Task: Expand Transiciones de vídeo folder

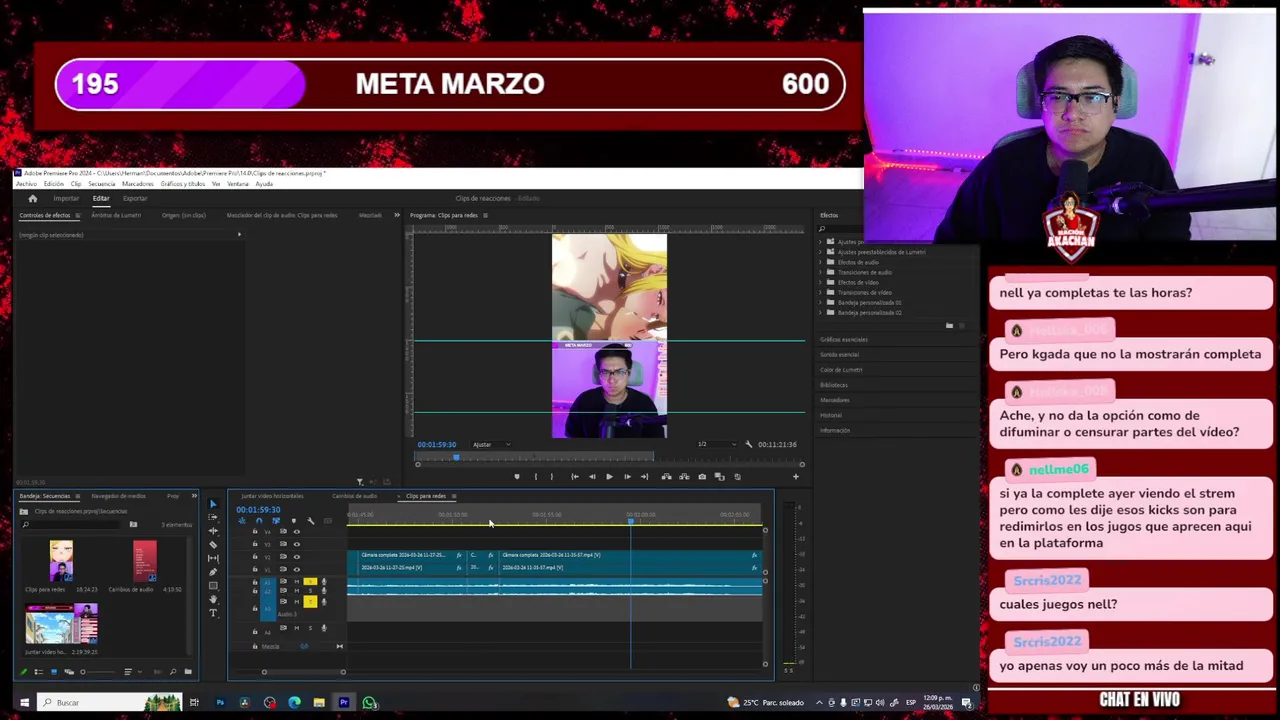Action: [821, 292]
